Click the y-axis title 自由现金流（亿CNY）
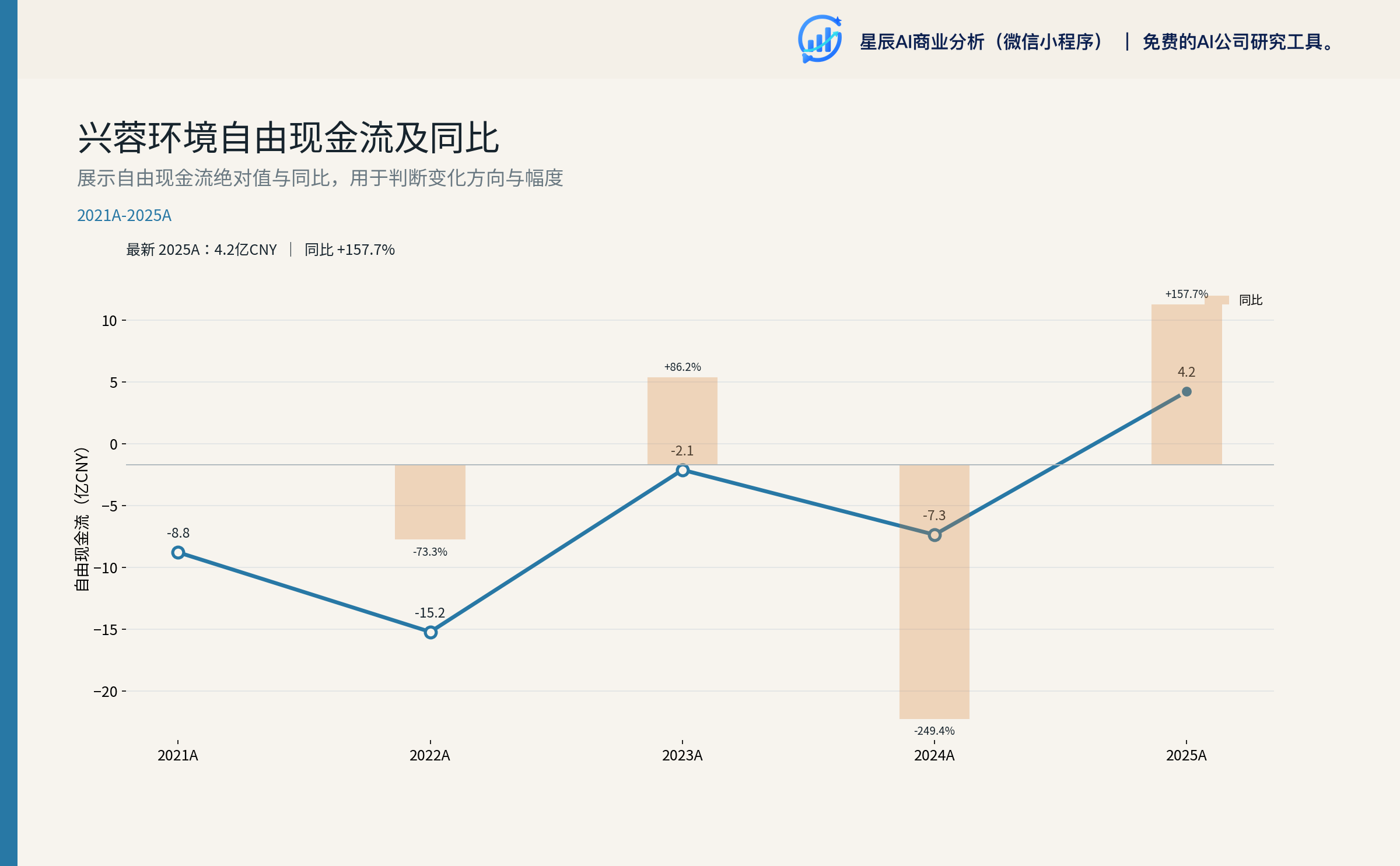The width and height of the screenshot is (1400, 866). pos(82,519)
